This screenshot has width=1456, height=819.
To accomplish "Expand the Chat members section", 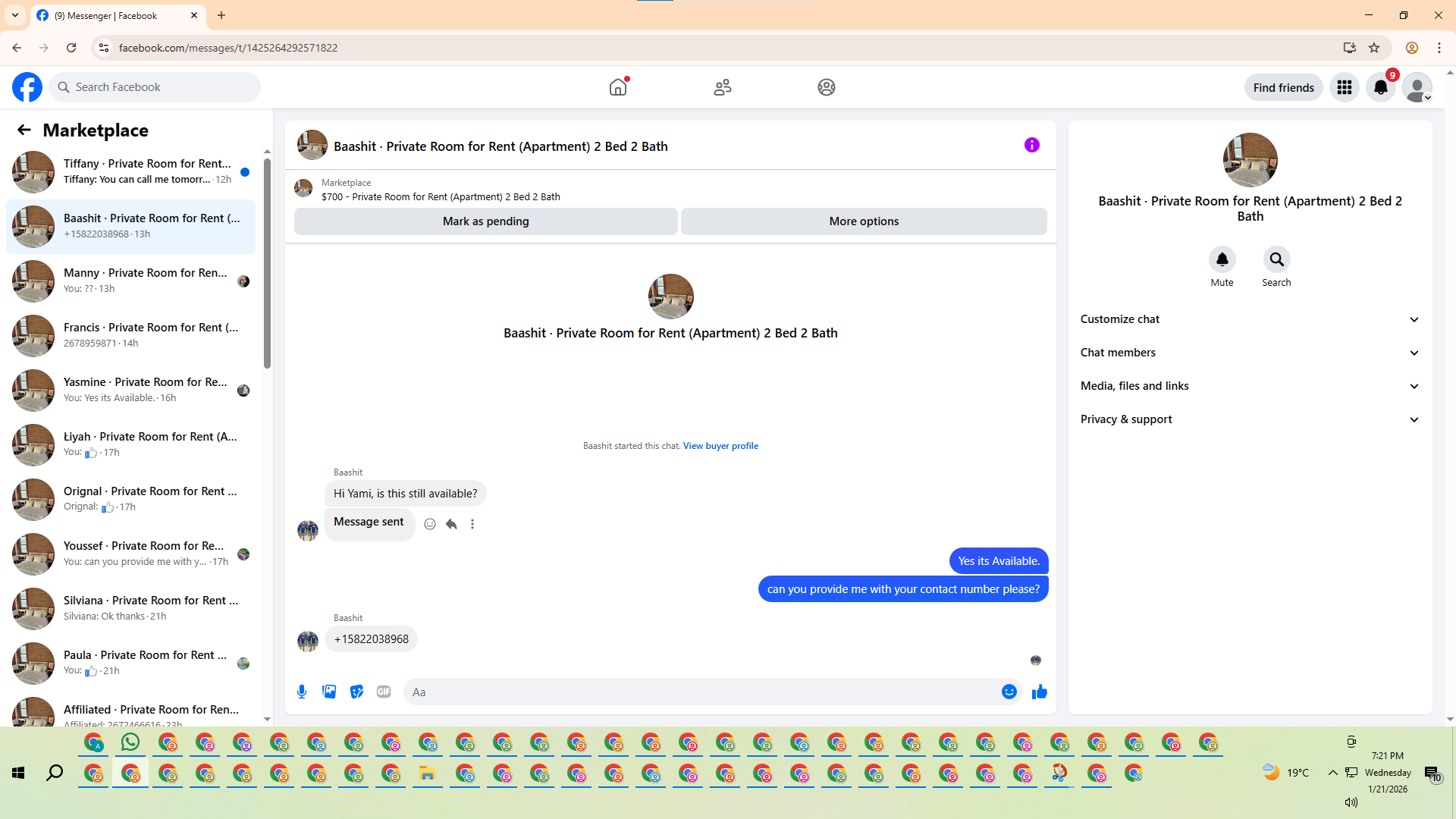I will tap(1250, 353).
